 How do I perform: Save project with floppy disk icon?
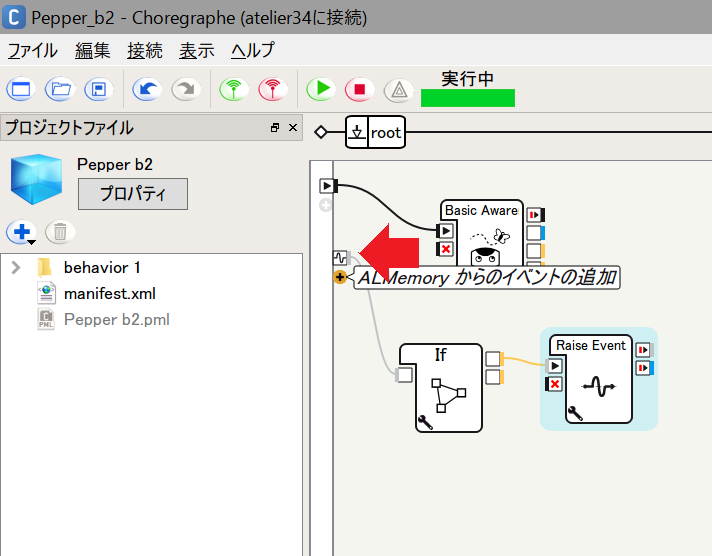tap(99, 89)
